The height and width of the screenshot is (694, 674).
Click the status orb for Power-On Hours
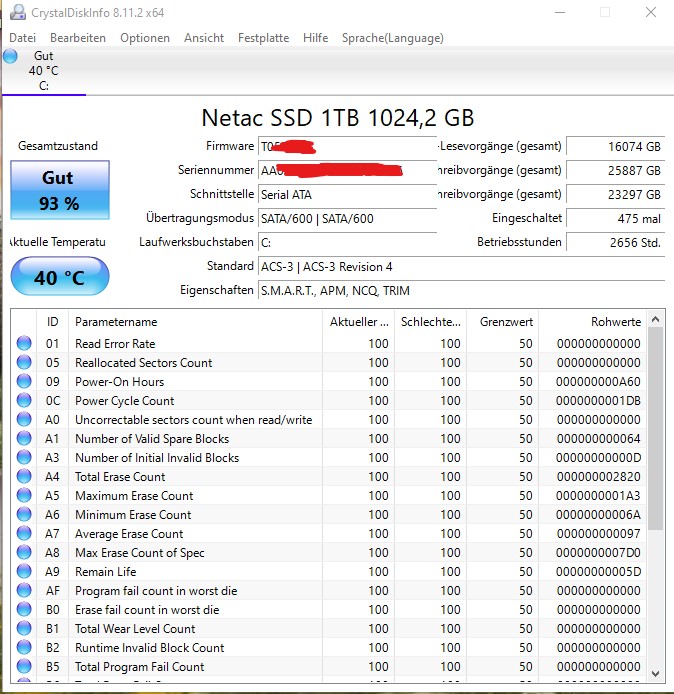24,381
